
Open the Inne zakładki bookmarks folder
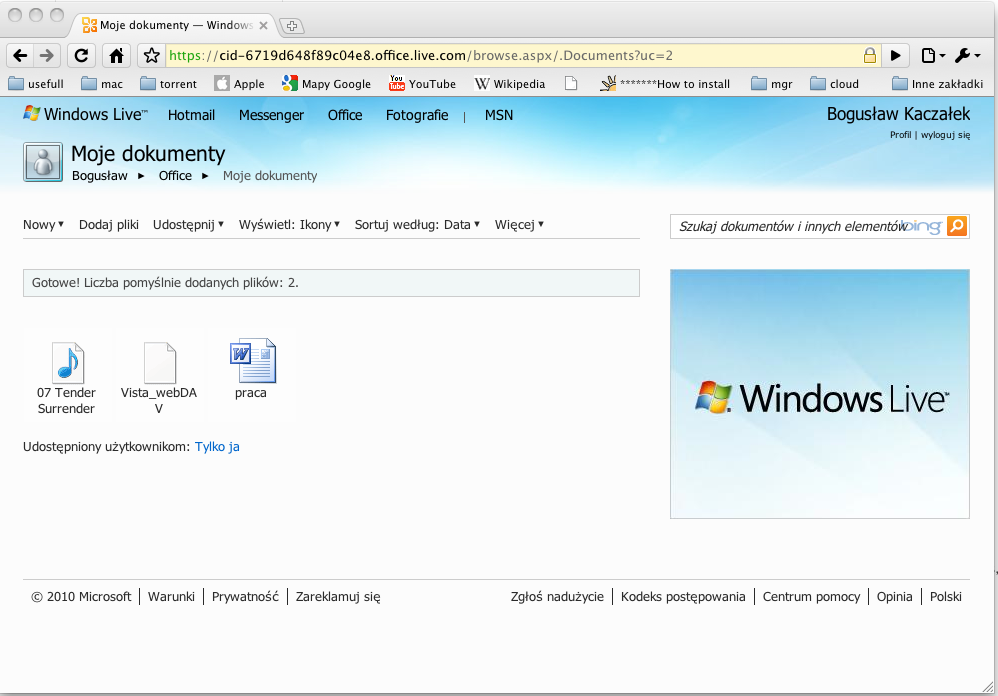937,83
